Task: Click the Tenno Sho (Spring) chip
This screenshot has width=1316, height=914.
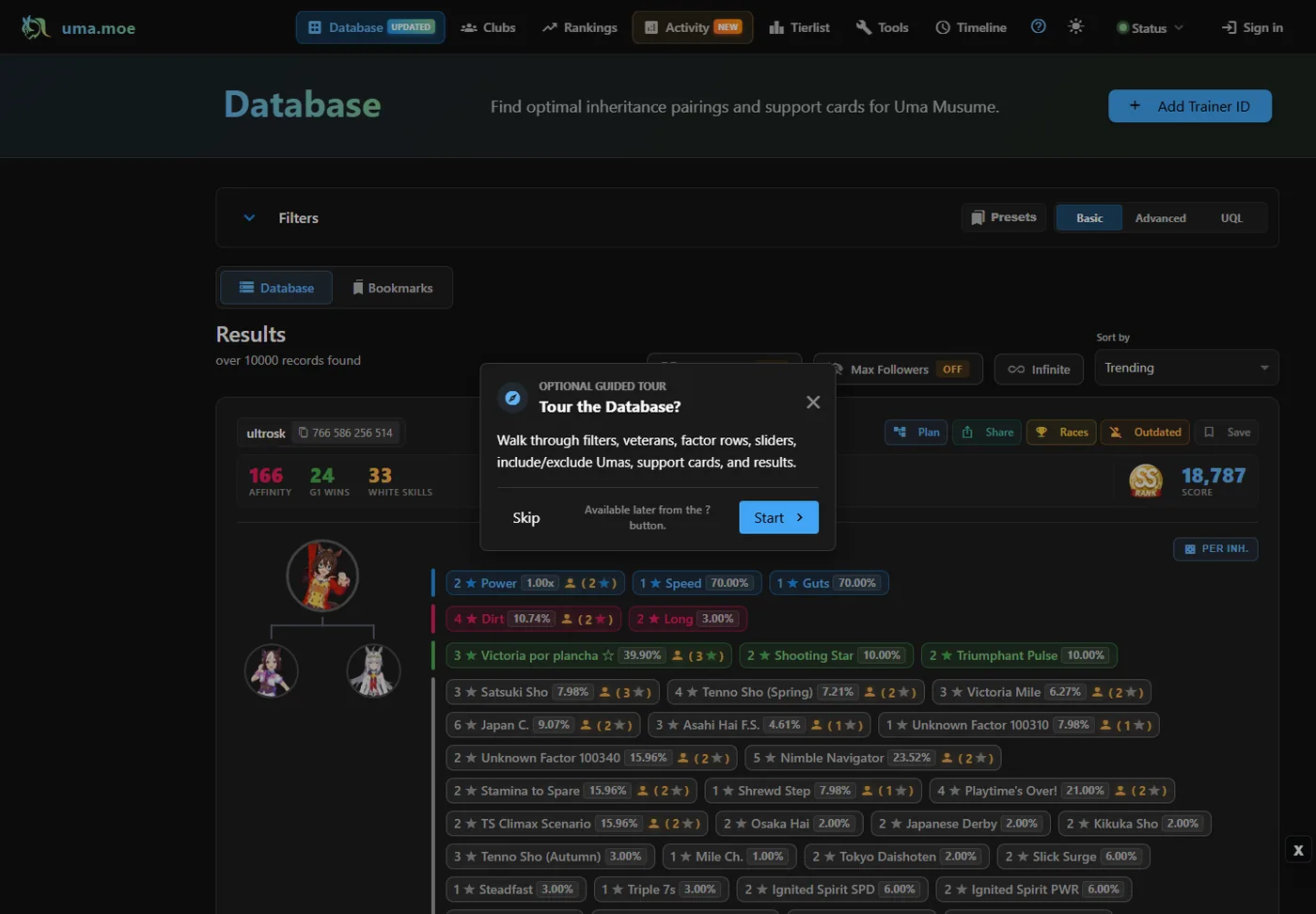Action: tap(795, 692)
